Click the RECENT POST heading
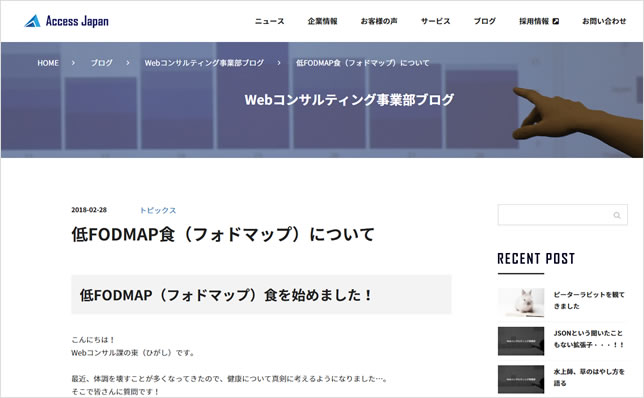The width and height of the screenshot is (644, 398). (x=536, y=258)
